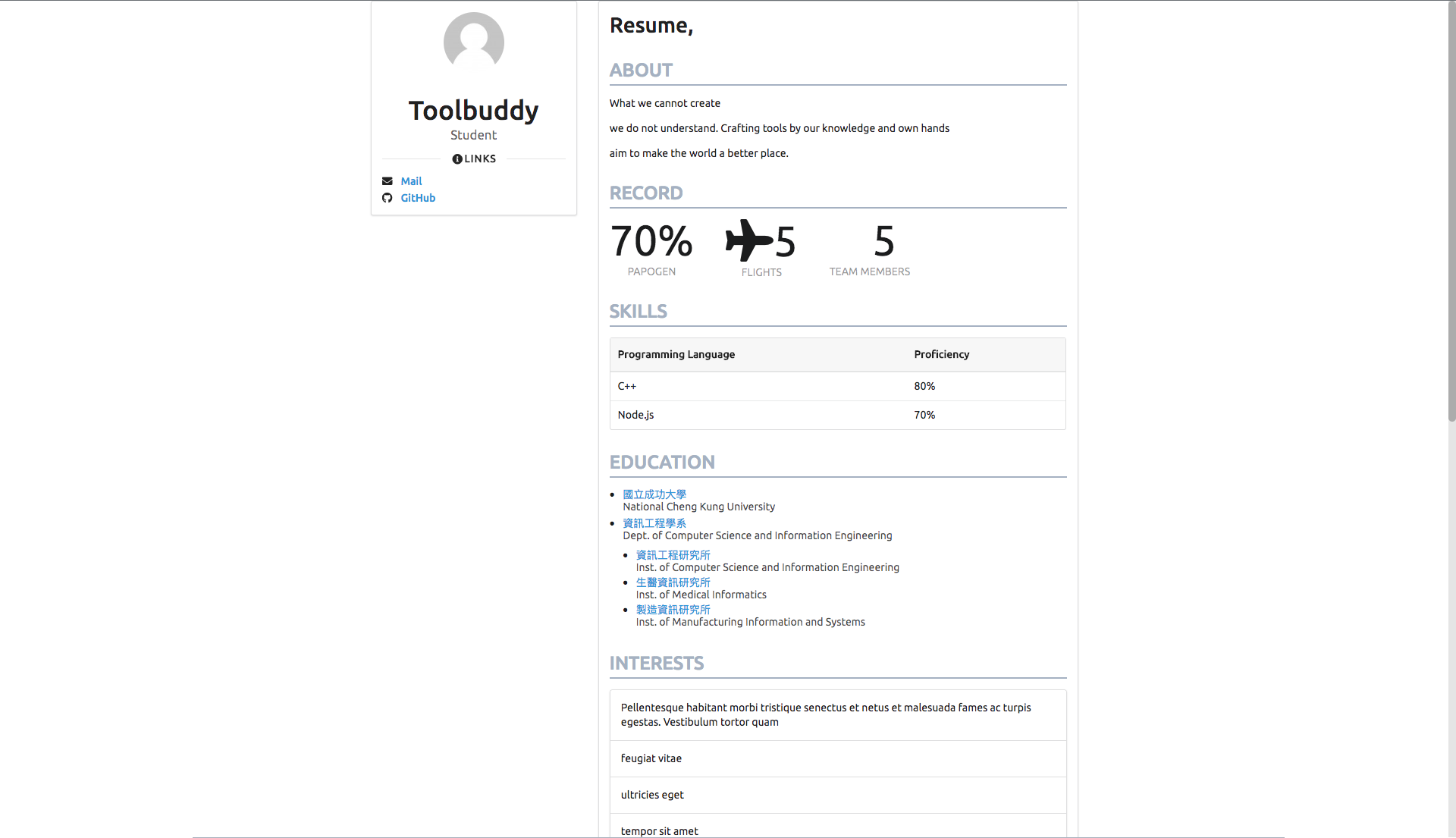Open 資訊工程研究所 institute link
This screenshot has height=838, width=1456.
point(673,555)
